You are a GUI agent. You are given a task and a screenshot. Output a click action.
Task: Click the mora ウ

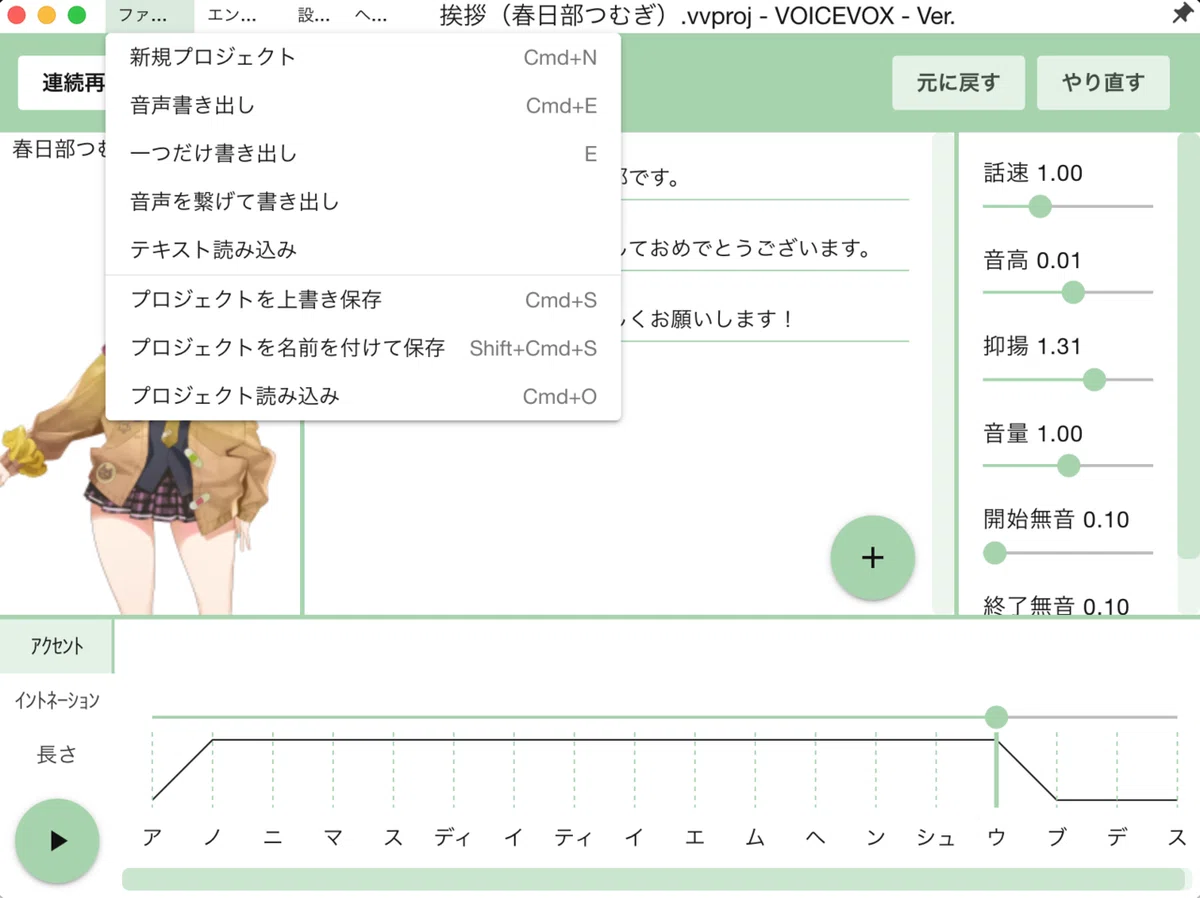(996, 838)
